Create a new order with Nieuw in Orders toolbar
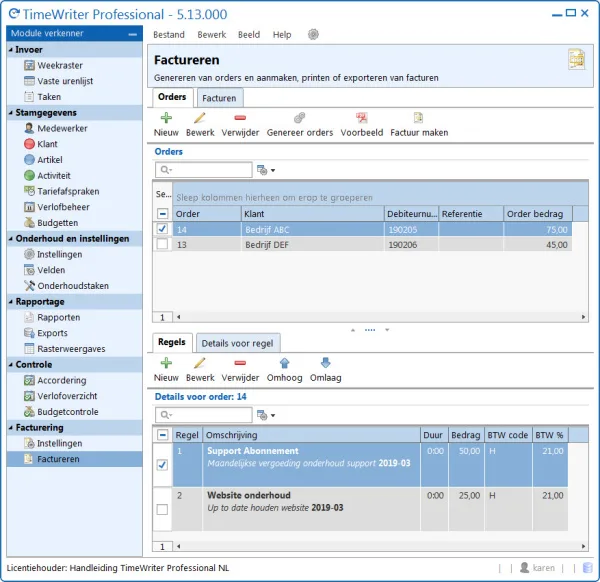Screen dimensions: 600x582 pos(166,125)
